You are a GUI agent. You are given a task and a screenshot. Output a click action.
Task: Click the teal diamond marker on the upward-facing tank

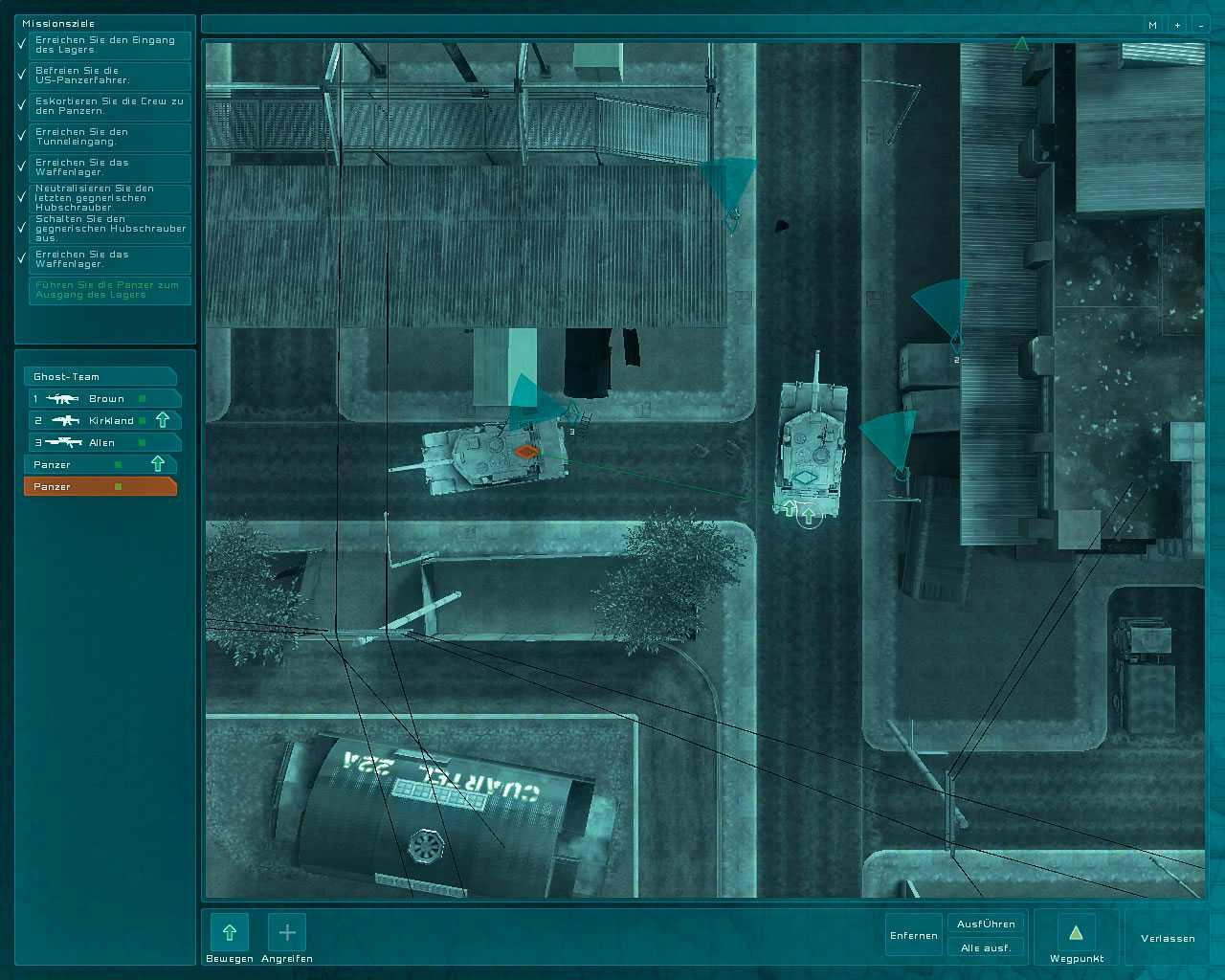(807, 477)
